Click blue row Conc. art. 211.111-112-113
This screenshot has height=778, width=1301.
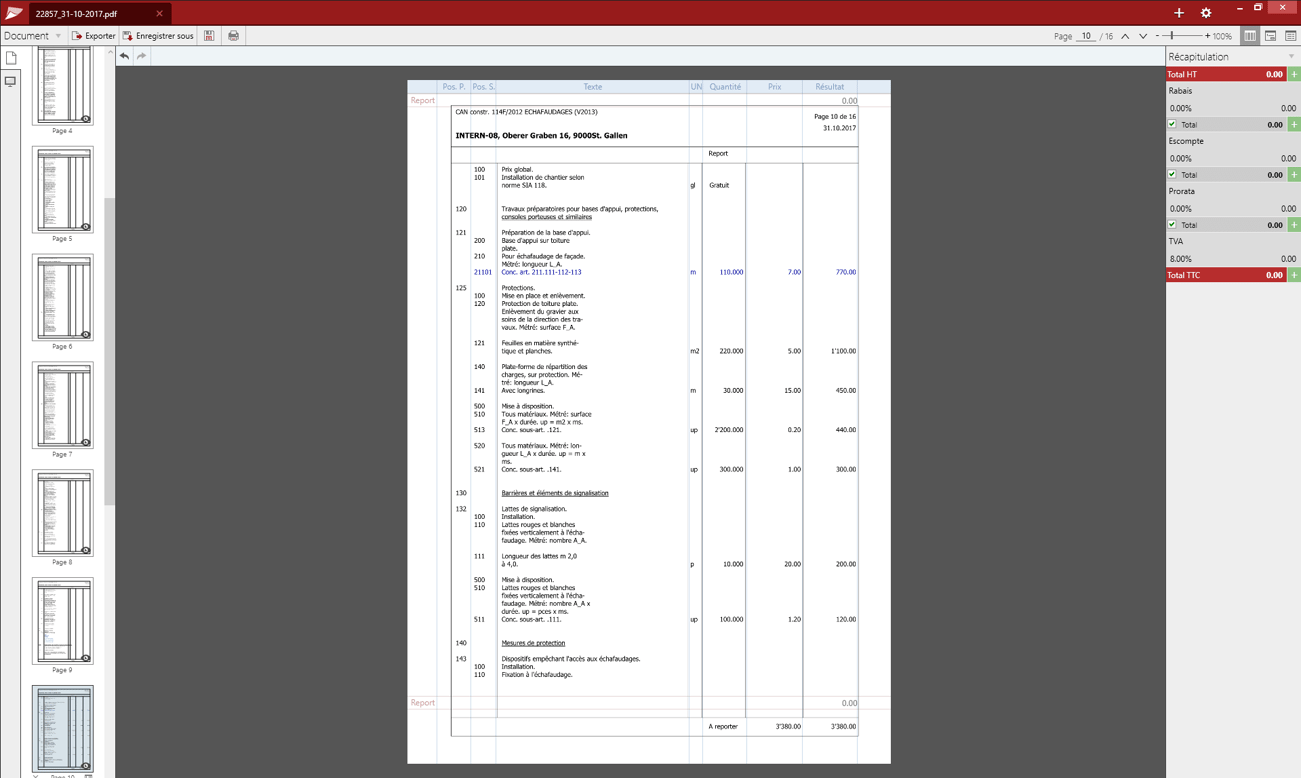[x=541, y=272]
